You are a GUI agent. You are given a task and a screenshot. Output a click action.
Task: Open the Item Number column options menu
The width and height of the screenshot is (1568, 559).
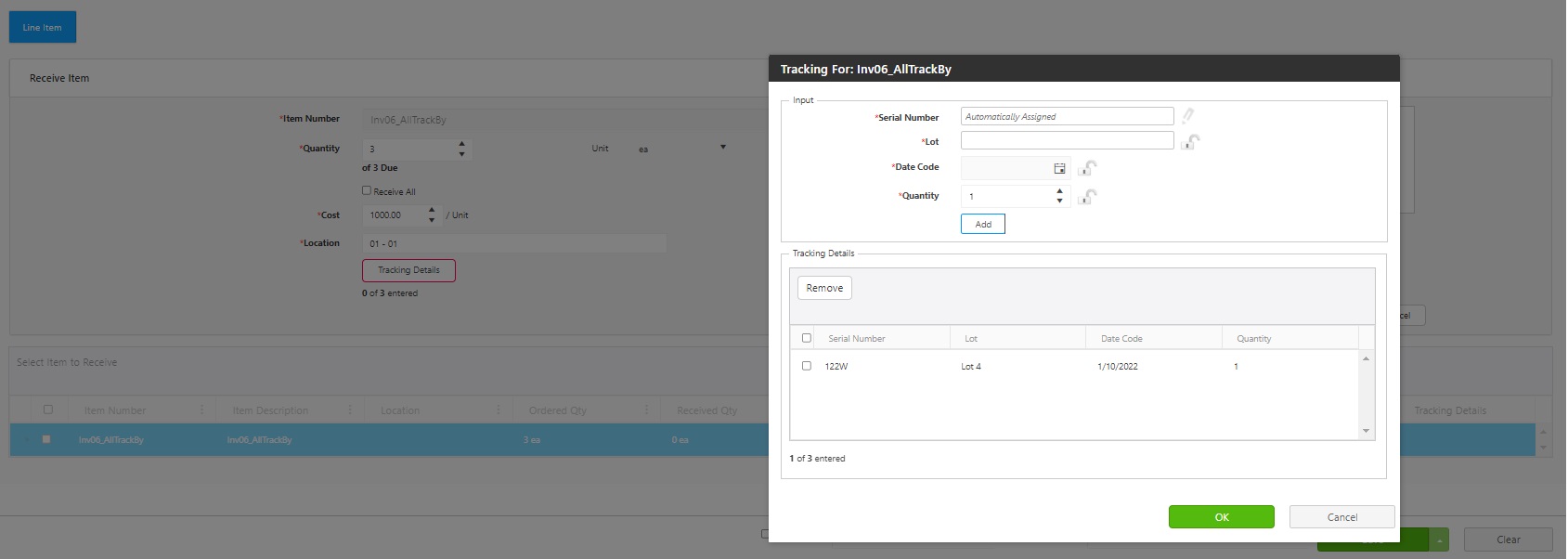(x=201, y=409)
